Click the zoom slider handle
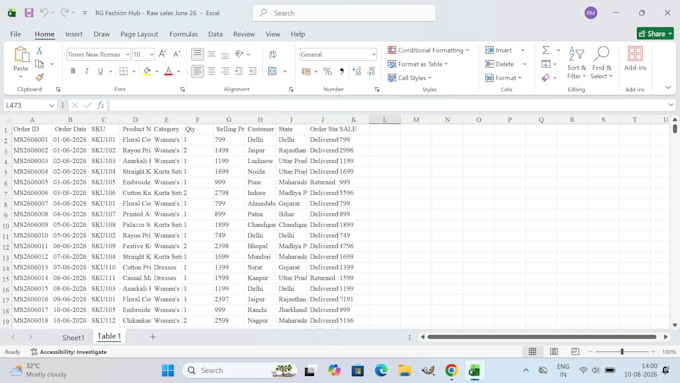This screenshot has width=680, height=383. (622, 351)
